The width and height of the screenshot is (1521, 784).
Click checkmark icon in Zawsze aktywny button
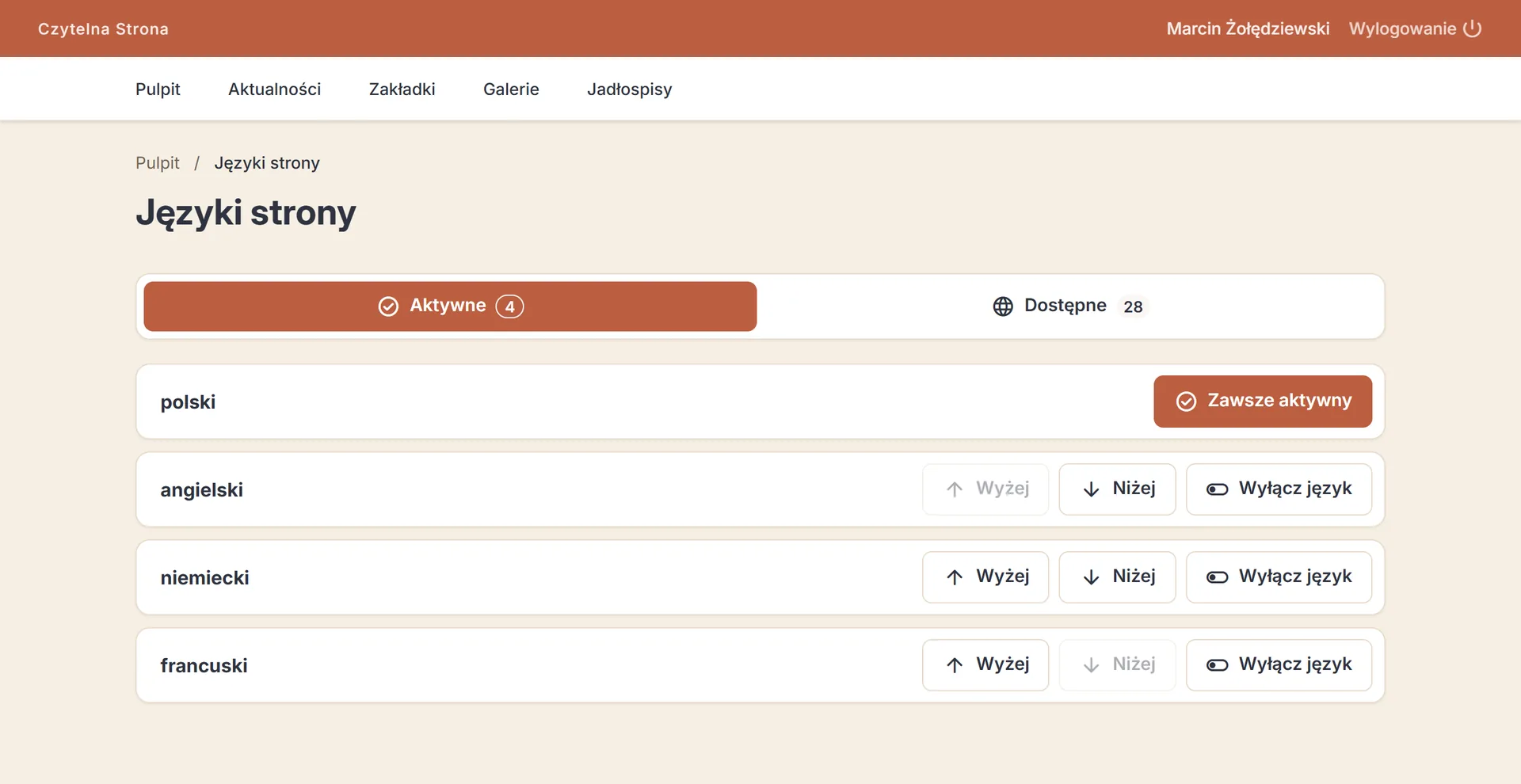point(1186,402)
